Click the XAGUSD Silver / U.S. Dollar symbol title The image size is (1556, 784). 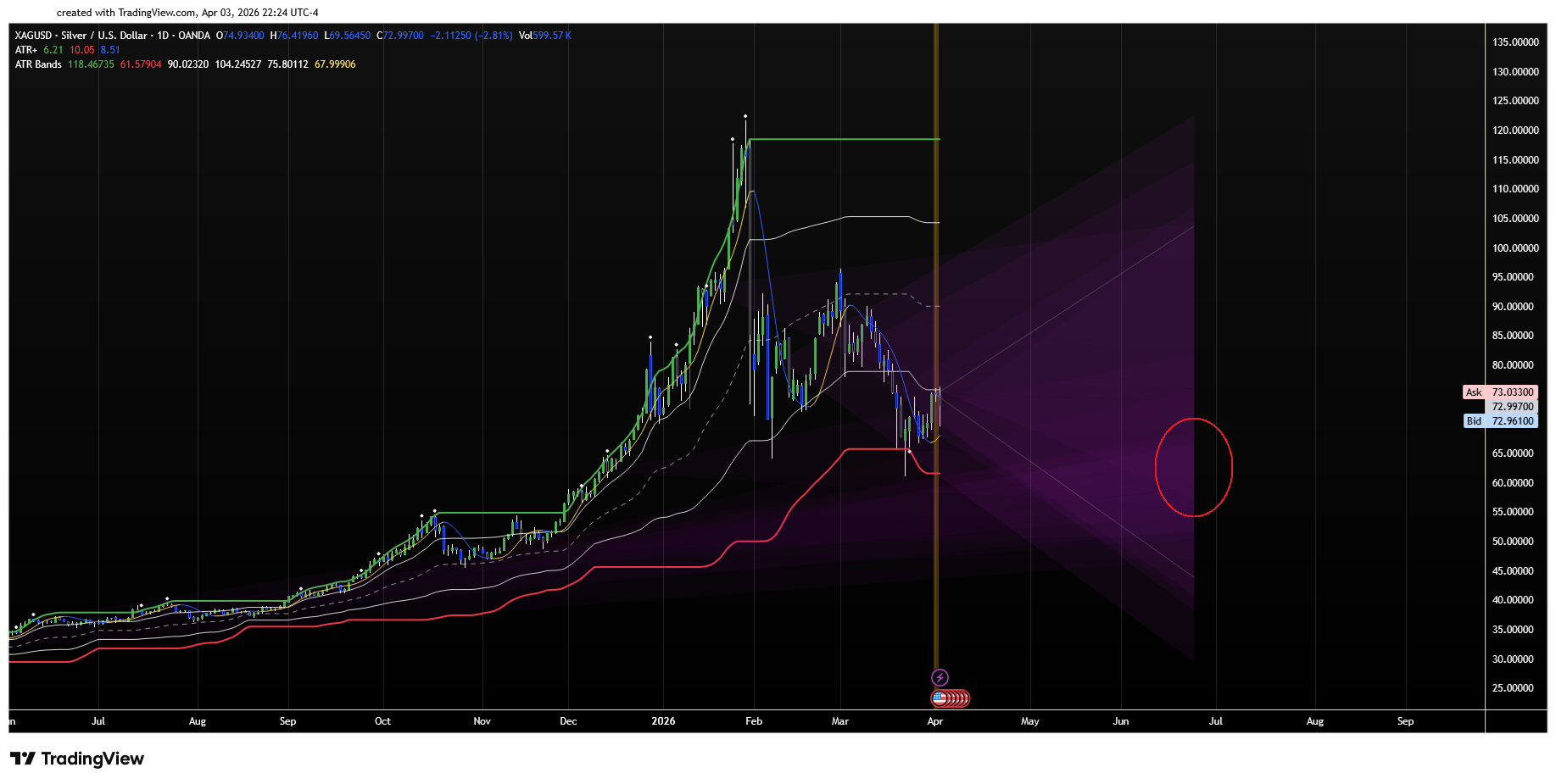click(x=113, y=36)
